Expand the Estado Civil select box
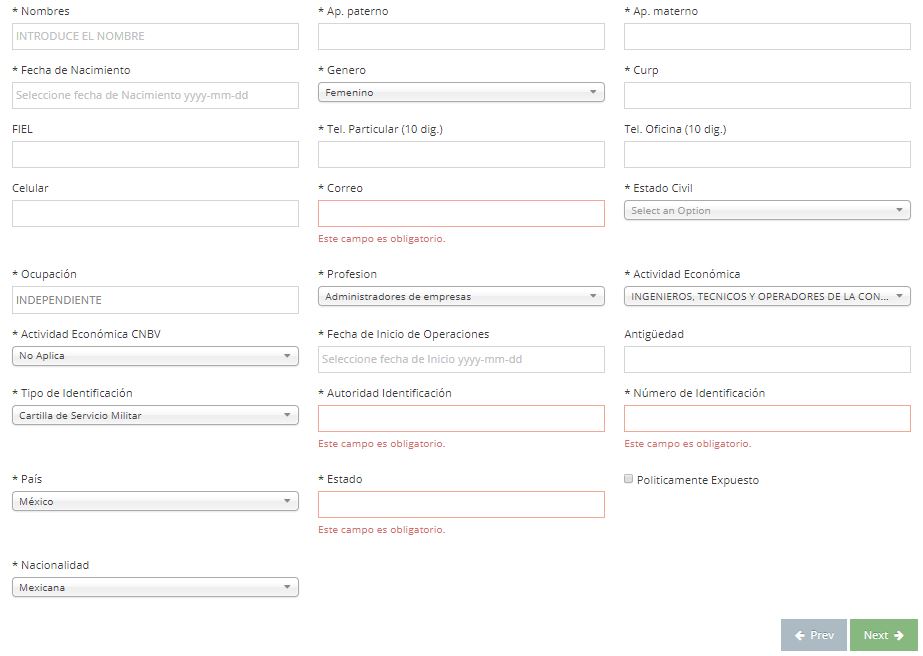The height and width of the screenshot is (656, 923). pos(767,211)
